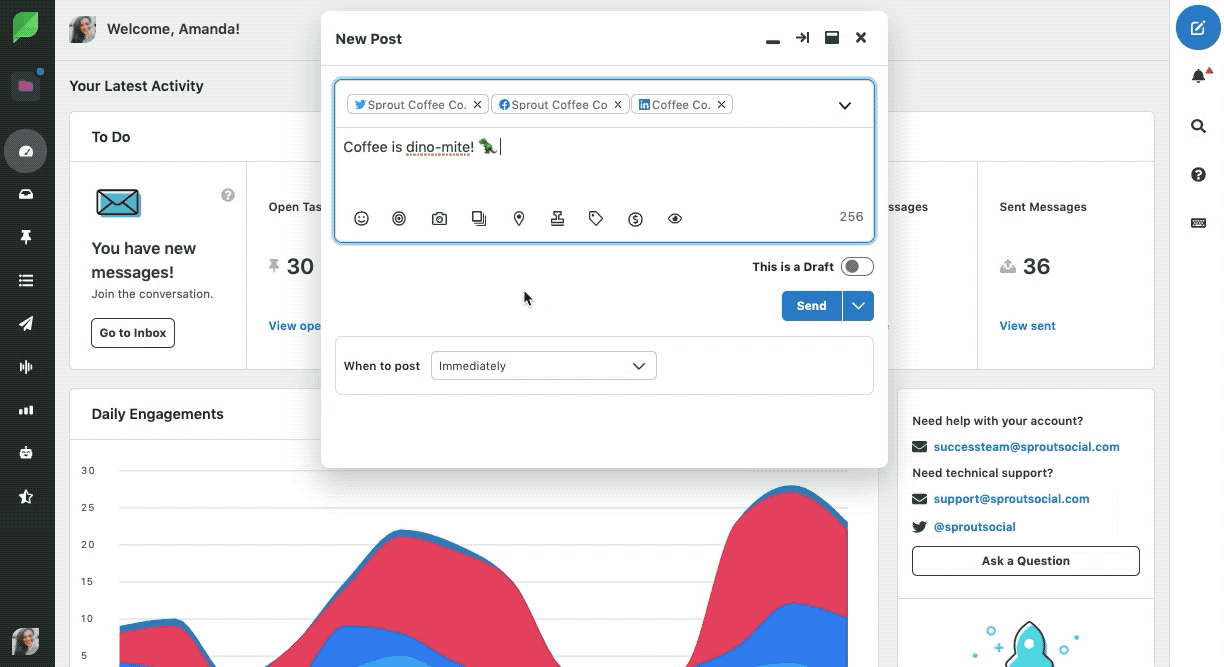
Task: Open the purple folder icon in sidebar
Action: 26,86
